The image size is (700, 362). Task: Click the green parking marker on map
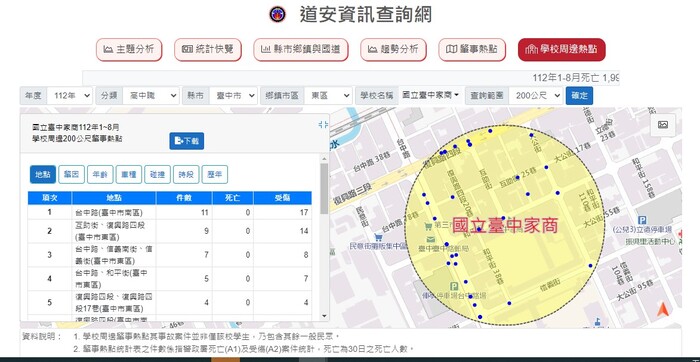coord(455,287)
